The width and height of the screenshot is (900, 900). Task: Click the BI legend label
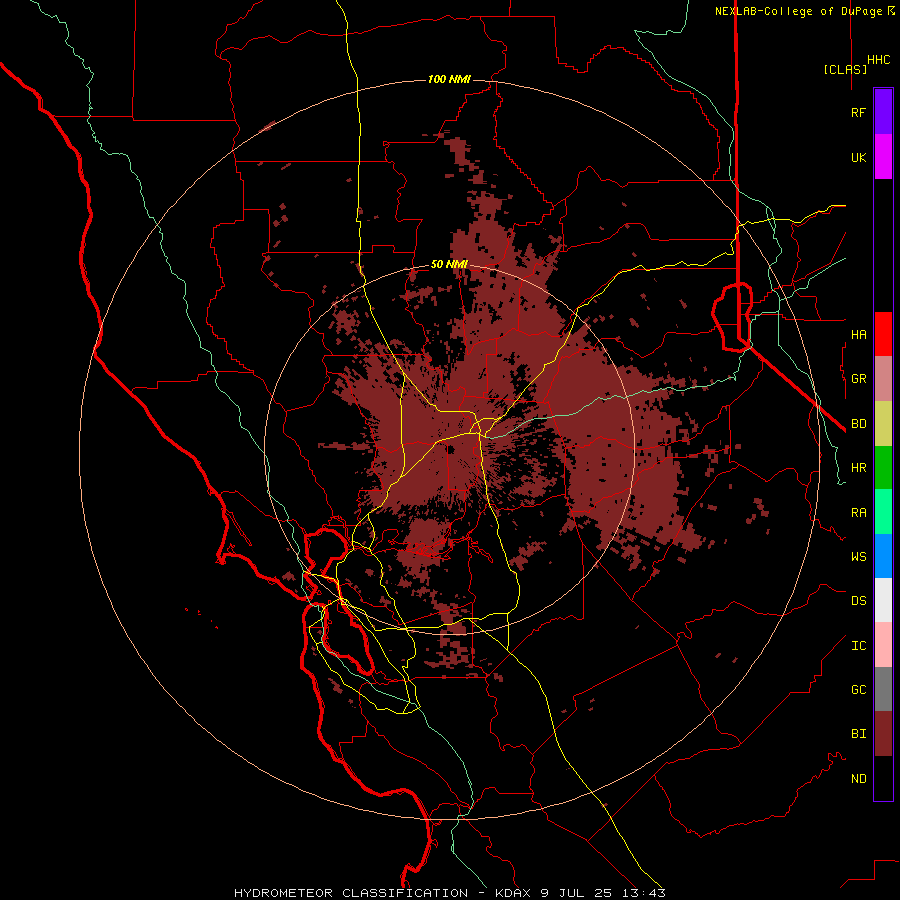click(858, 734)
